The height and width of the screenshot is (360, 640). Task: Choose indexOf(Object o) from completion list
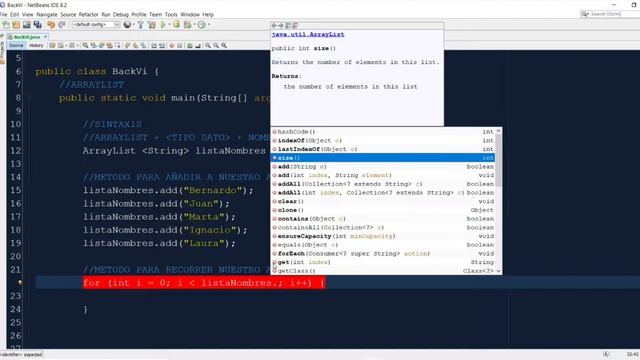(x=383, y=140)
